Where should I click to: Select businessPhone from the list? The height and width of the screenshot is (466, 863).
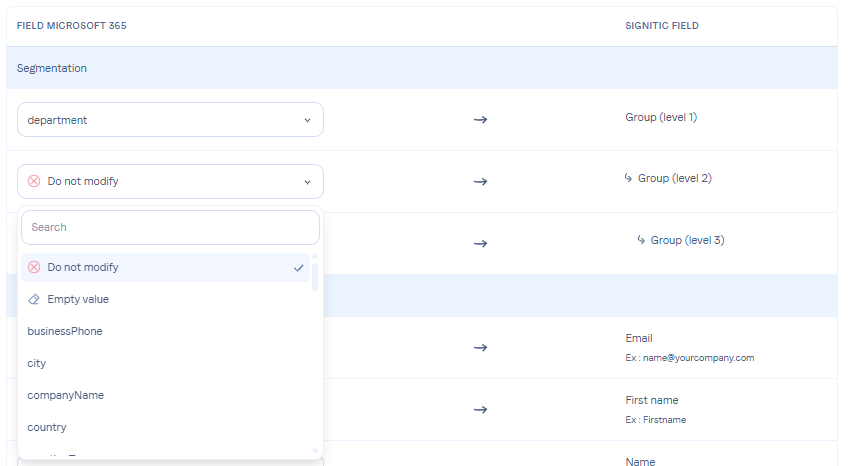65,331
